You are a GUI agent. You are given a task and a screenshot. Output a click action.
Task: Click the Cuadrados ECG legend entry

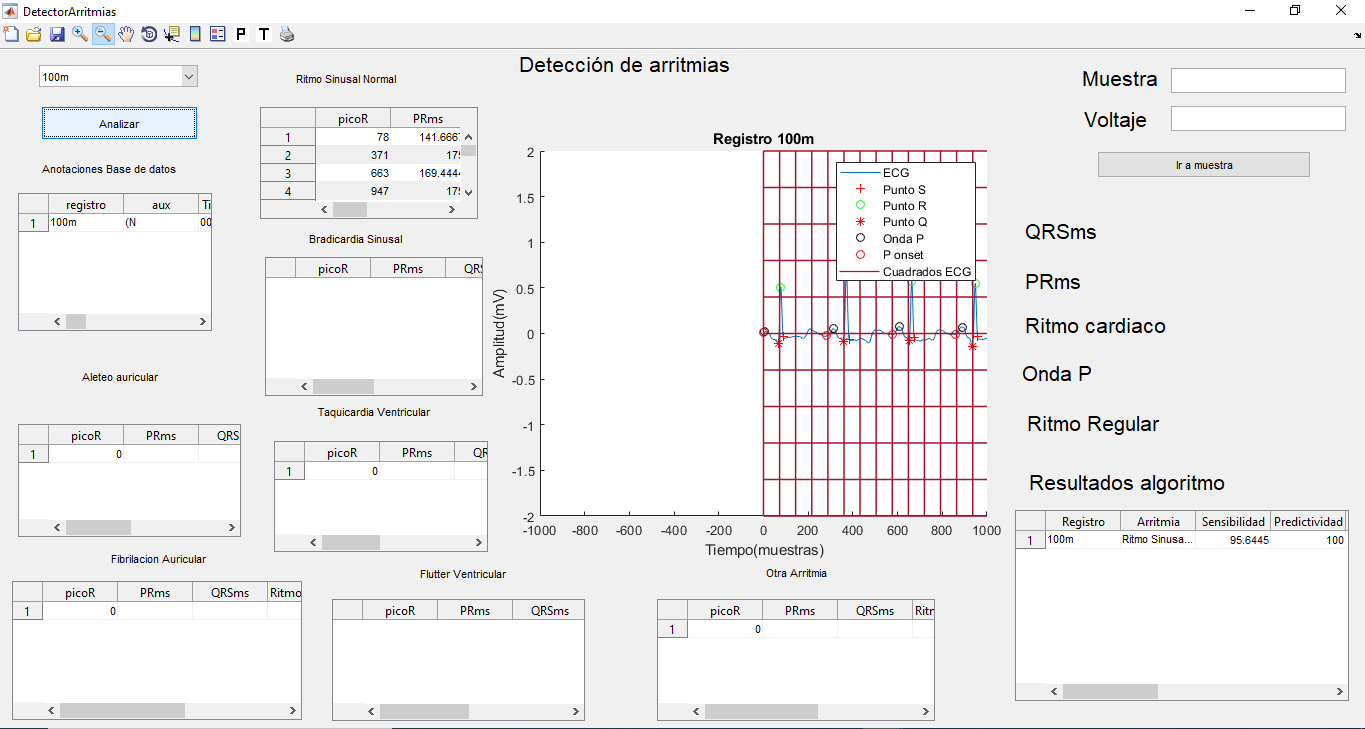(927, 272)
